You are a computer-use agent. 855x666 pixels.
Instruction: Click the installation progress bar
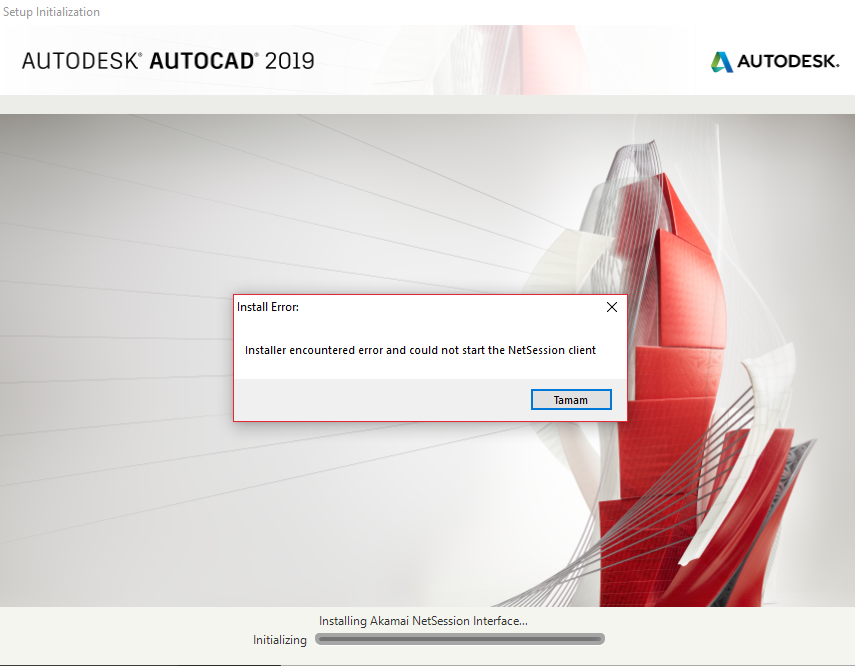click(x=459, y=638)
